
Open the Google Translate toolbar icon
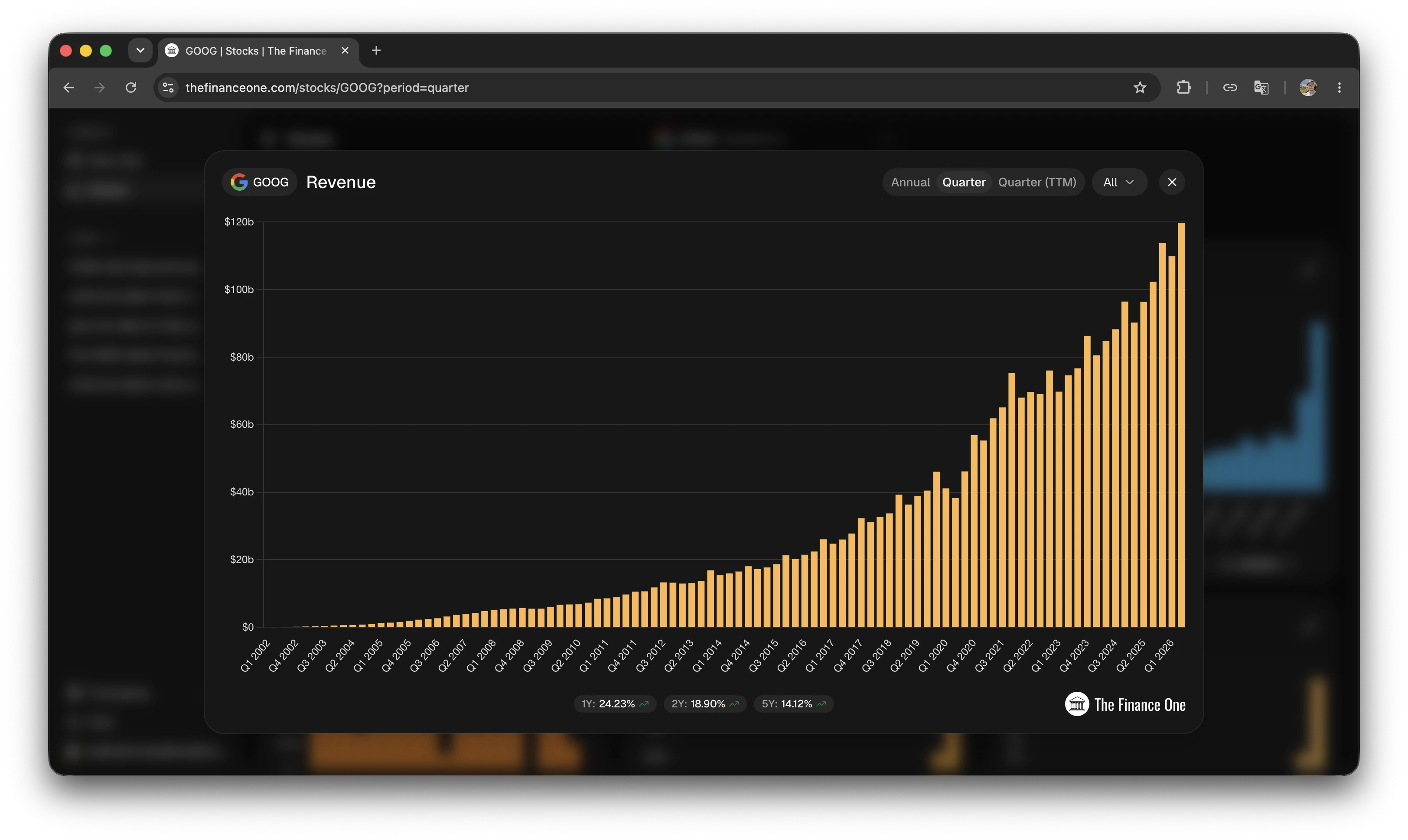[x=1261, y=87]
